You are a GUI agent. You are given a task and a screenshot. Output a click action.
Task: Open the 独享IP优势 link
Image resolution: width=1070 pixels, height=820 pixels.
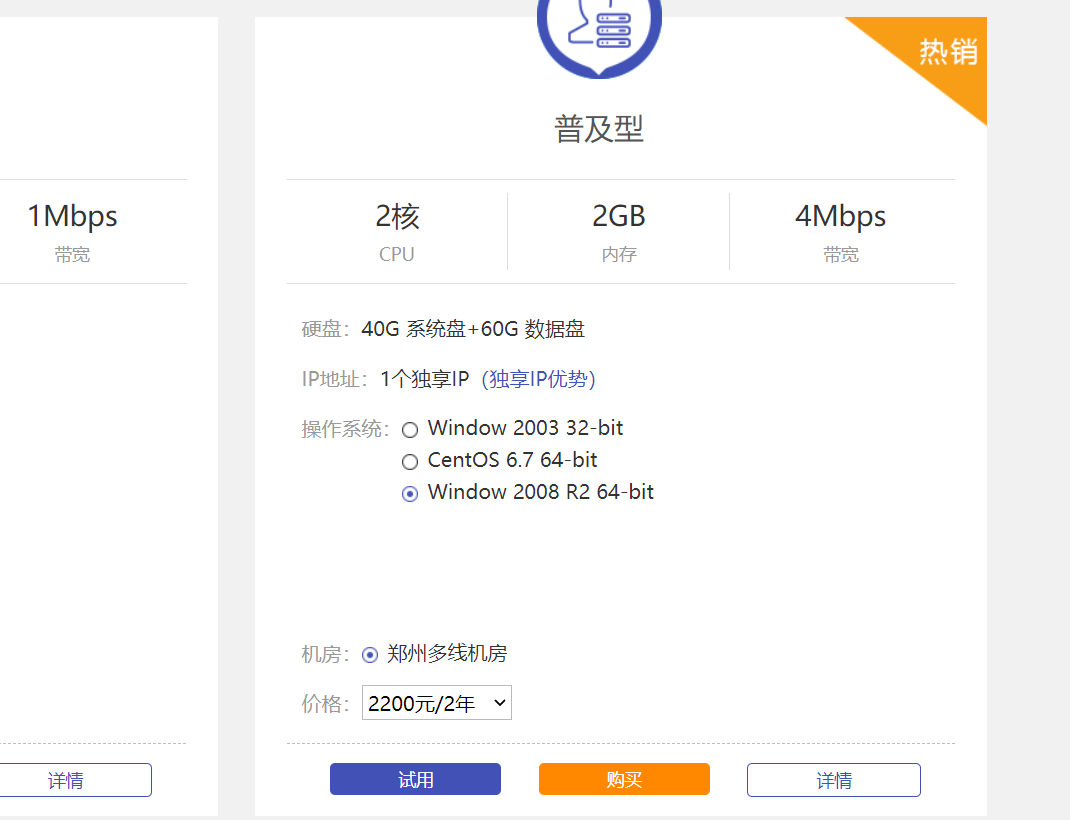539,379
